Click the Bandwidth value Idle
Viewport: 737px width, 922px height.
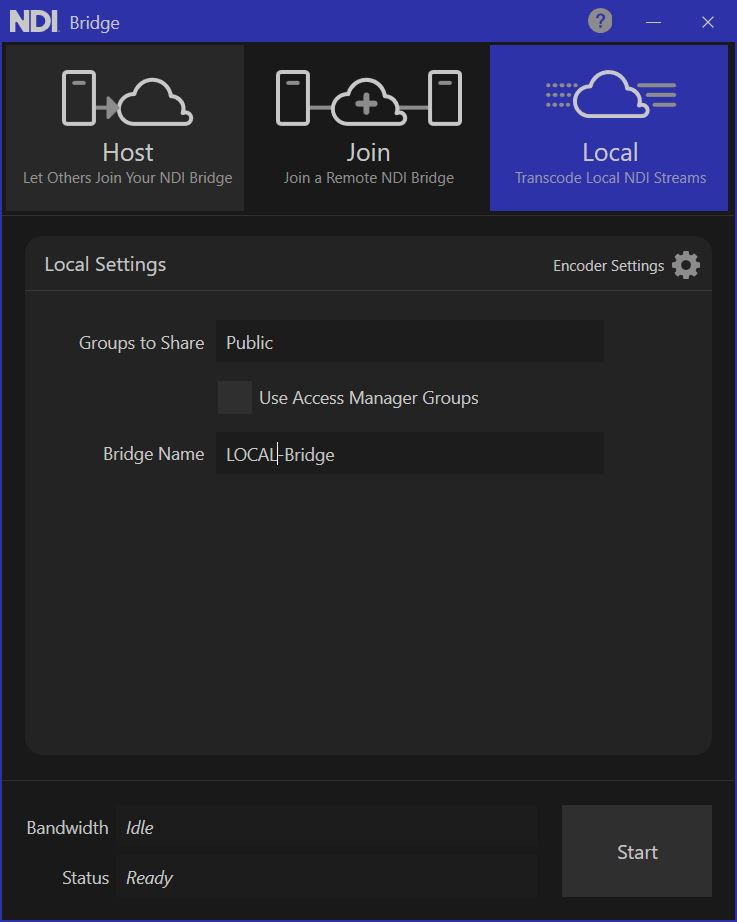139,828
